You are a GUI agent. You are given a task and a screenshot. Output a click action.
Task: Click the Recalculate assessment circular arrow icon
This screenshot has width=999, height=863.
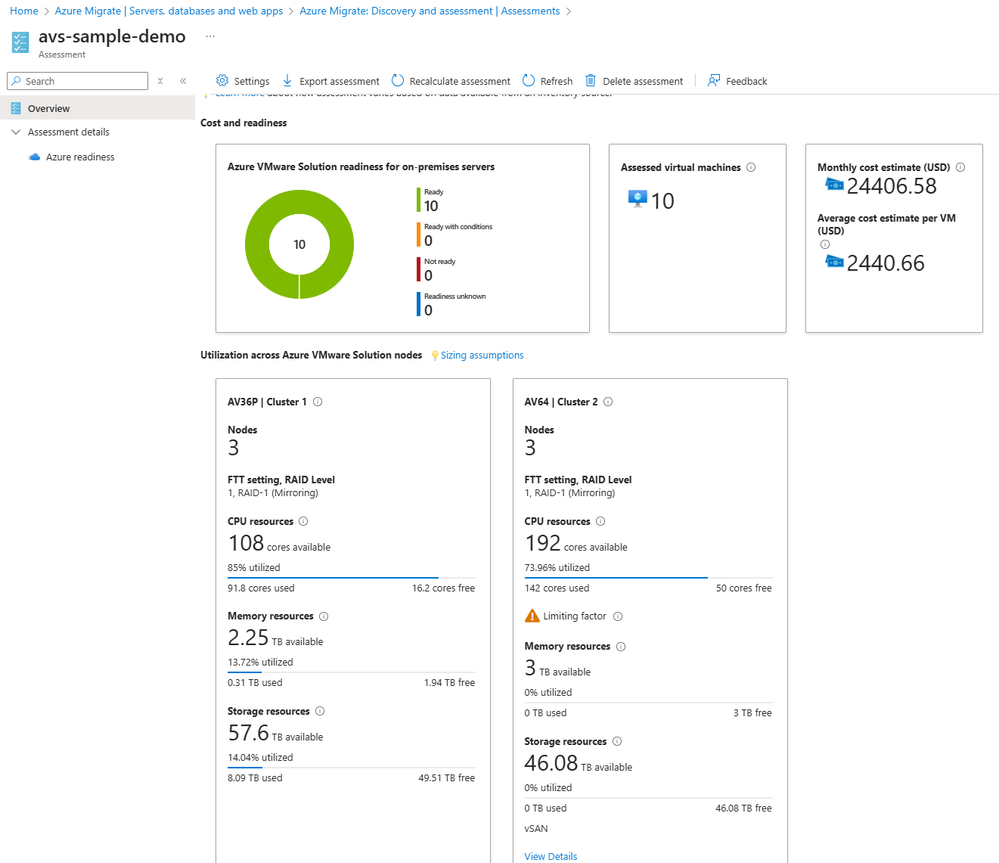coord(398,80)
